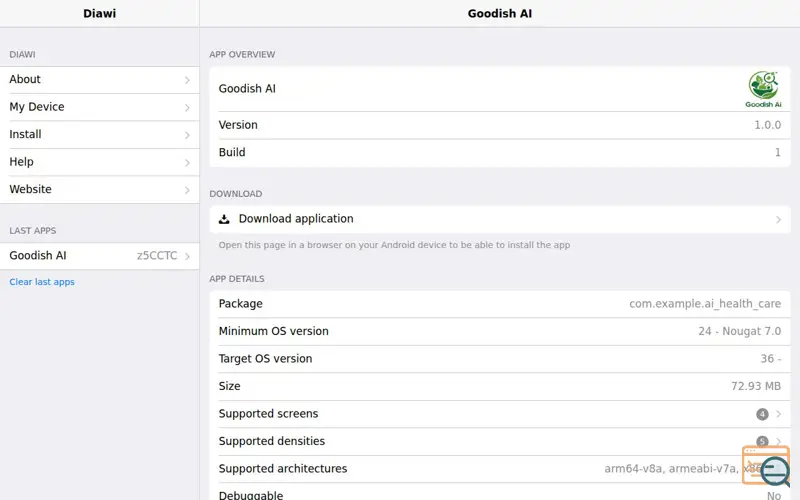Click Download application row
Viewport: 800px width, 500px height.
[x=499, y=219]
